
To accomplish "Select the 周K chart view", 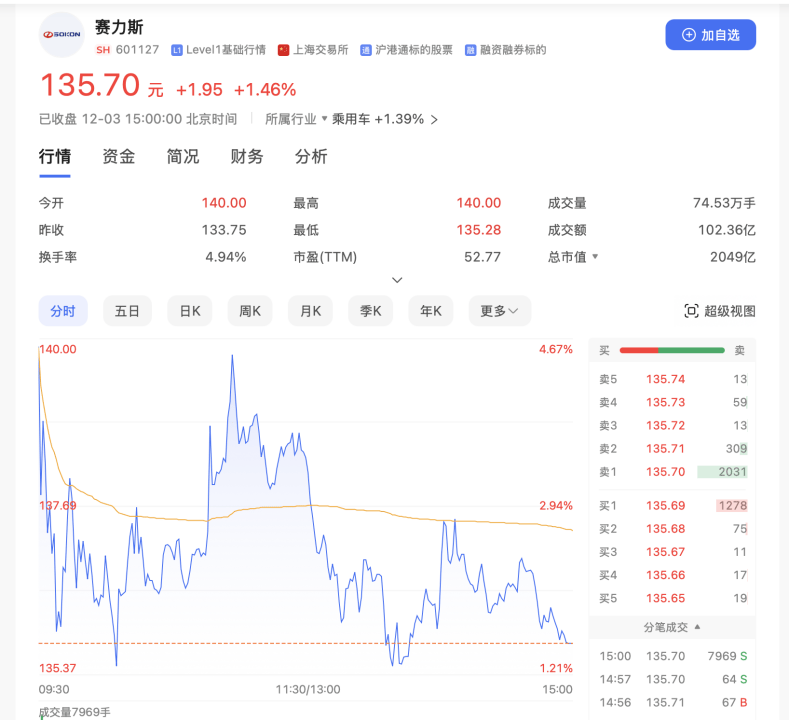I will pyautogui.click(x=250, y=311).
